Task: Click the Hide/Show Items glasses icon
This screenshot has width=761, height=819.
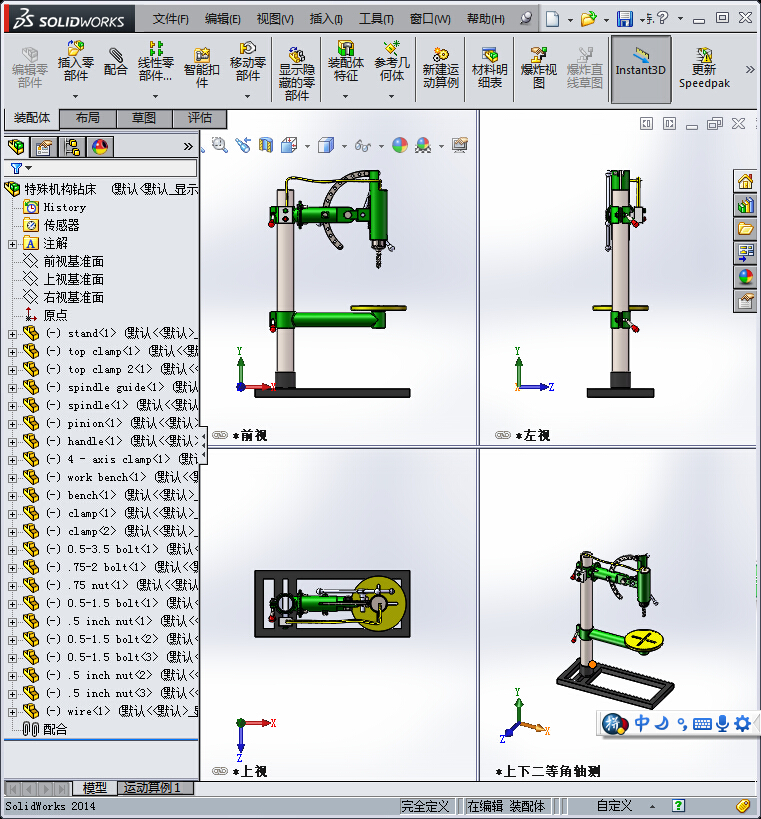Action: tap(362, 145)
